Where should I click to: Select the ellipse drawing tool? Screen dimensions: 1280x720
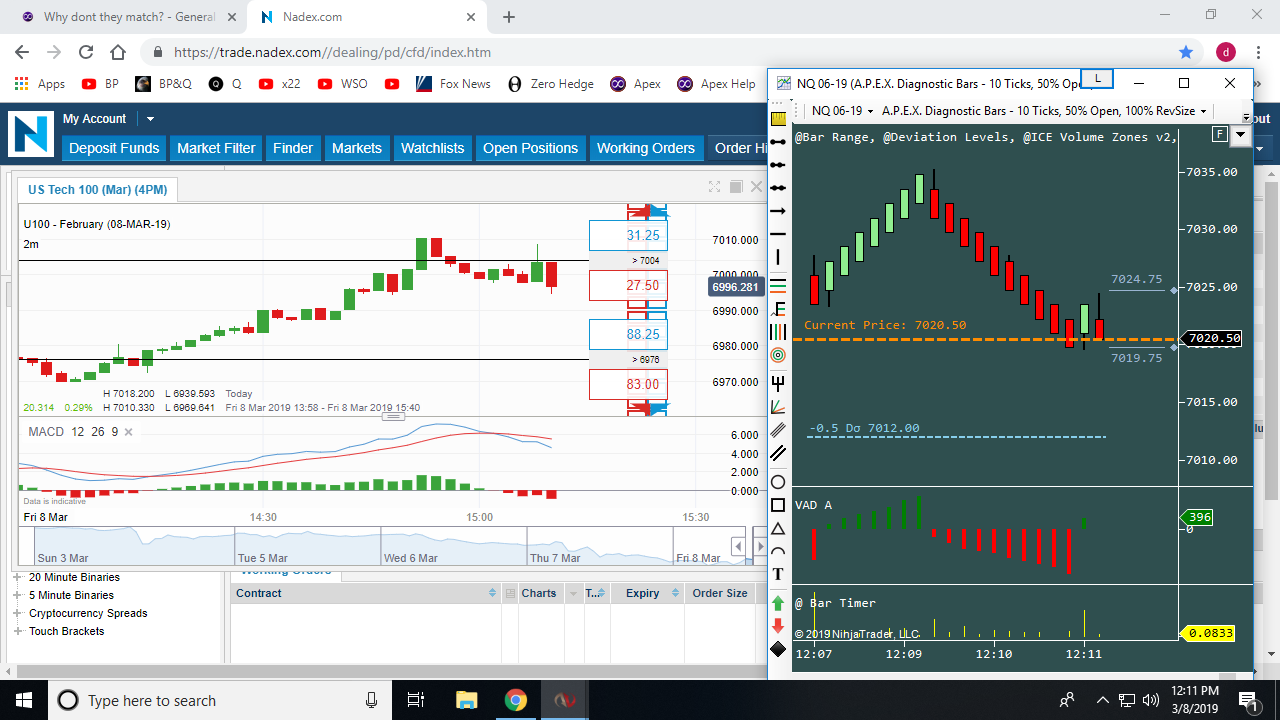(778, 482)
